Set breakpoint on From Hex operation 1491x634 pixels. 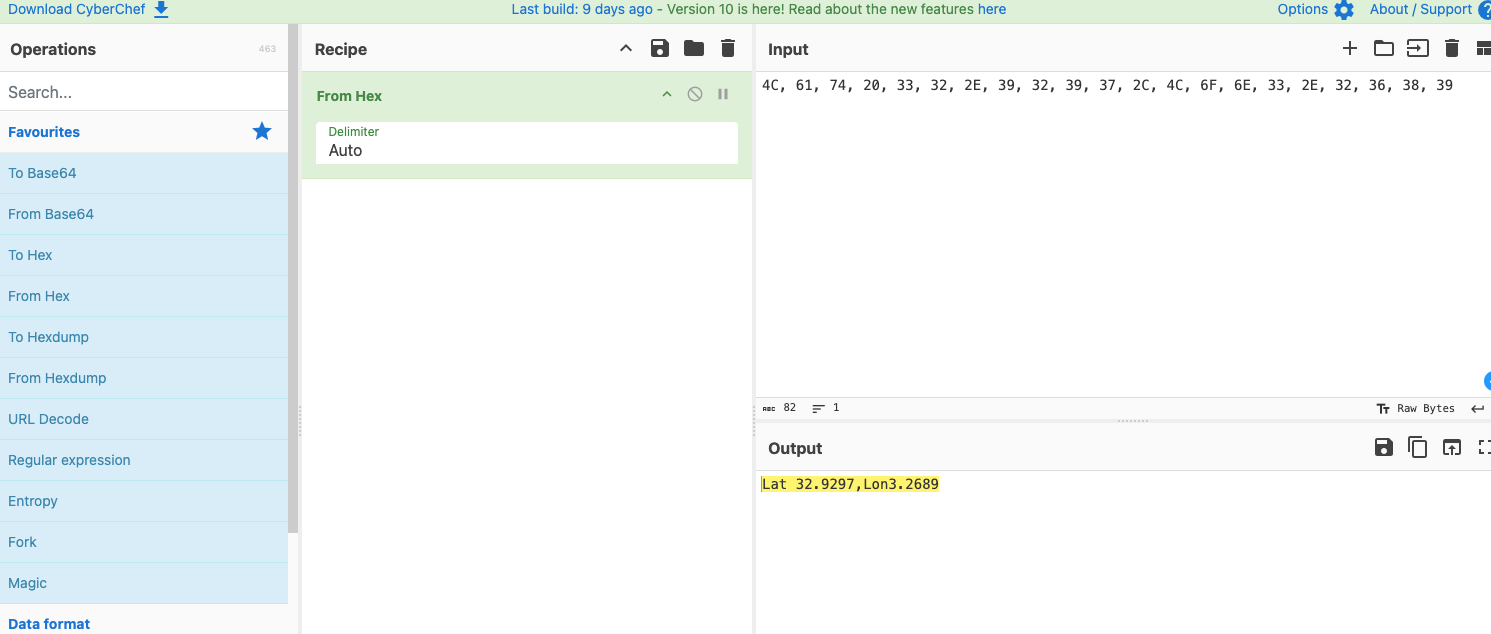723,95
